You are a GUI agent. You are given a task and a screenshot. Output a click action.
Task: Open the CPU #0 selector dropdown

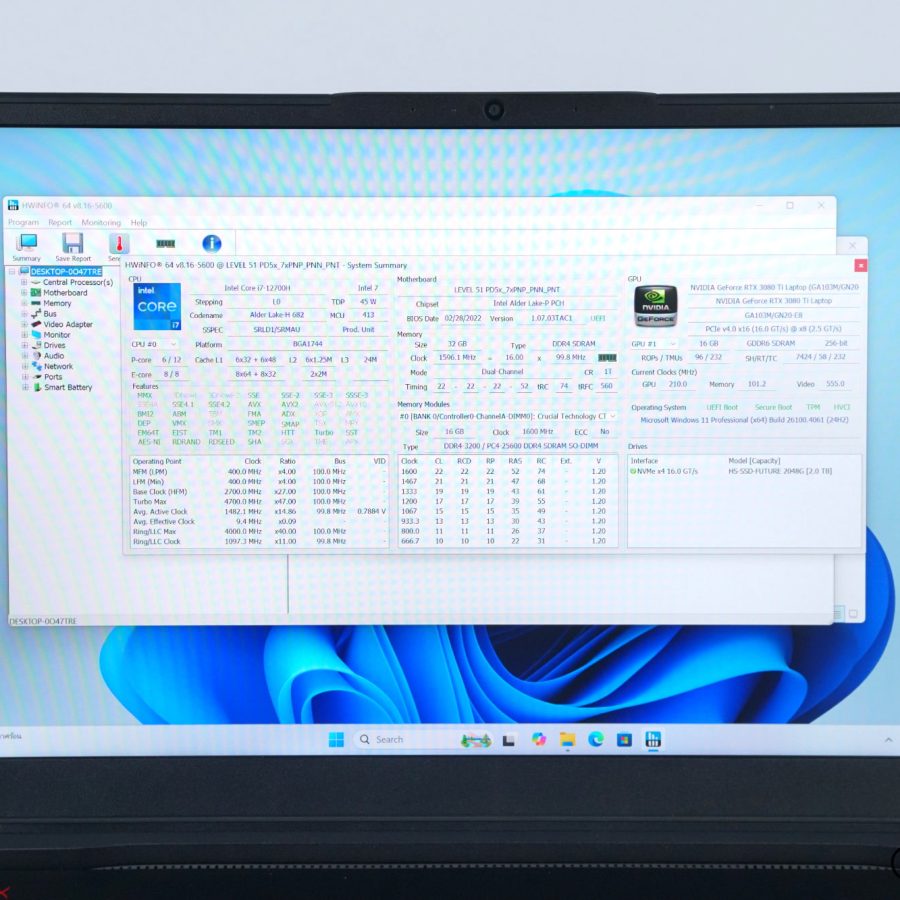point(154,344)
